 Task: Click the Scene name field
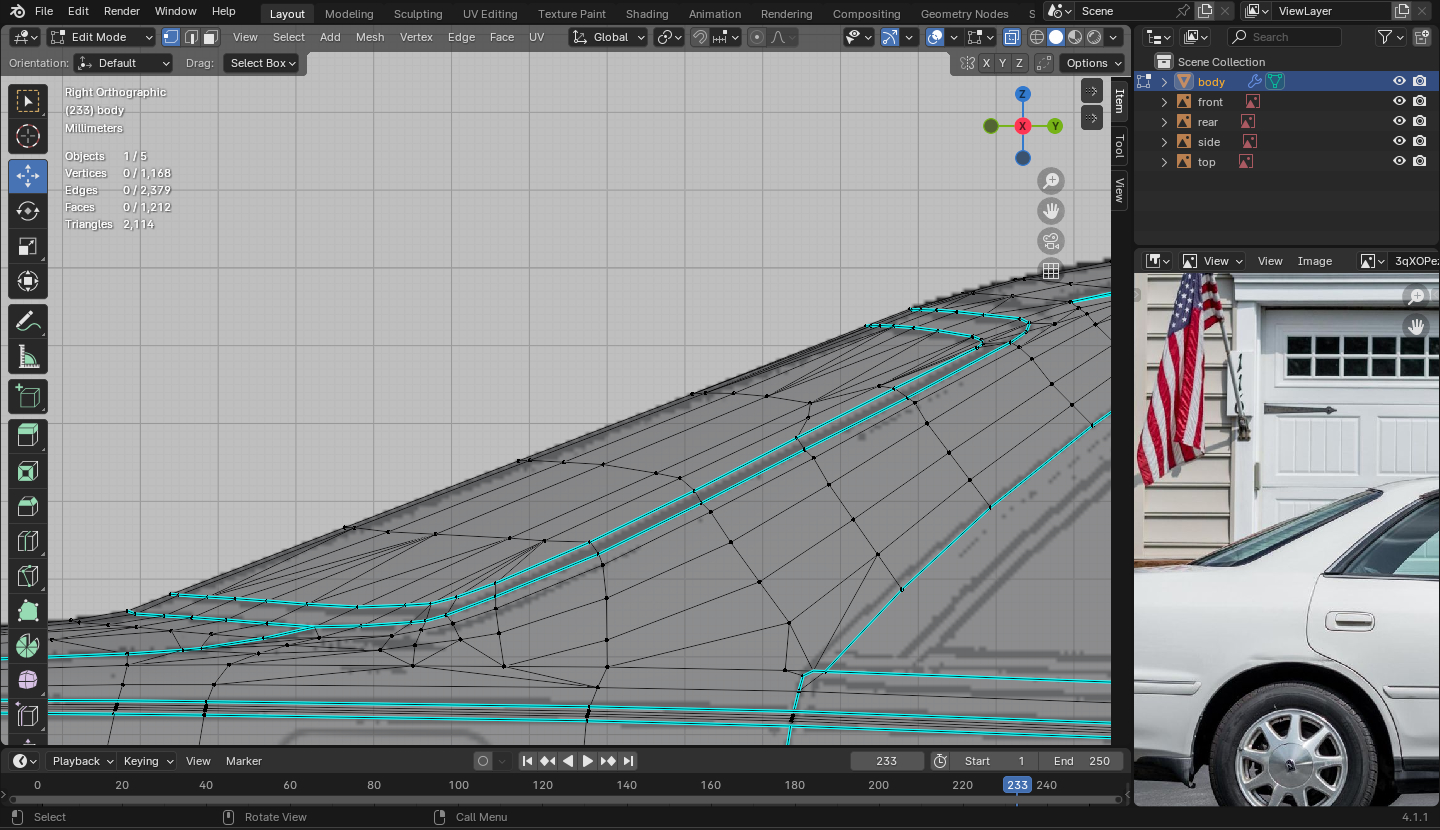tap(1124, 11)
